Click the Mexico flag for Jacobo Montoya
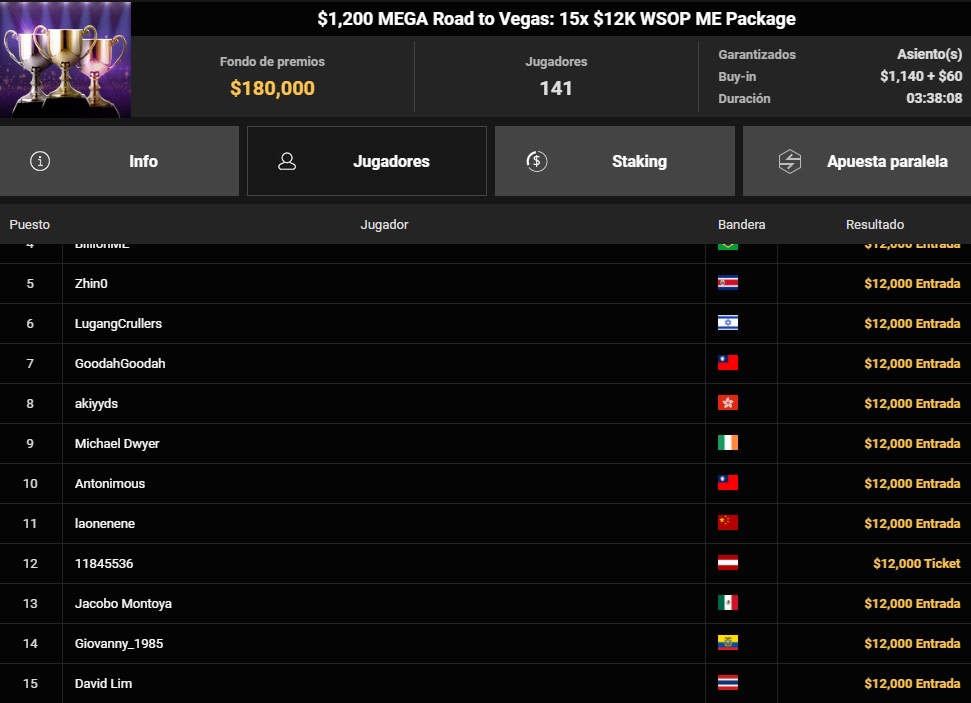 [728, 603]
